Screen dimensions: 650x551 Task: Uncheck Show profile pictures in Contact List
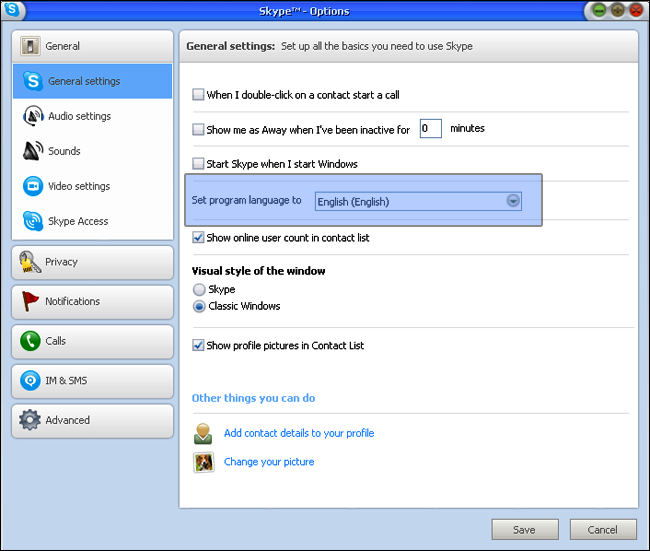[x=198, y=345]
